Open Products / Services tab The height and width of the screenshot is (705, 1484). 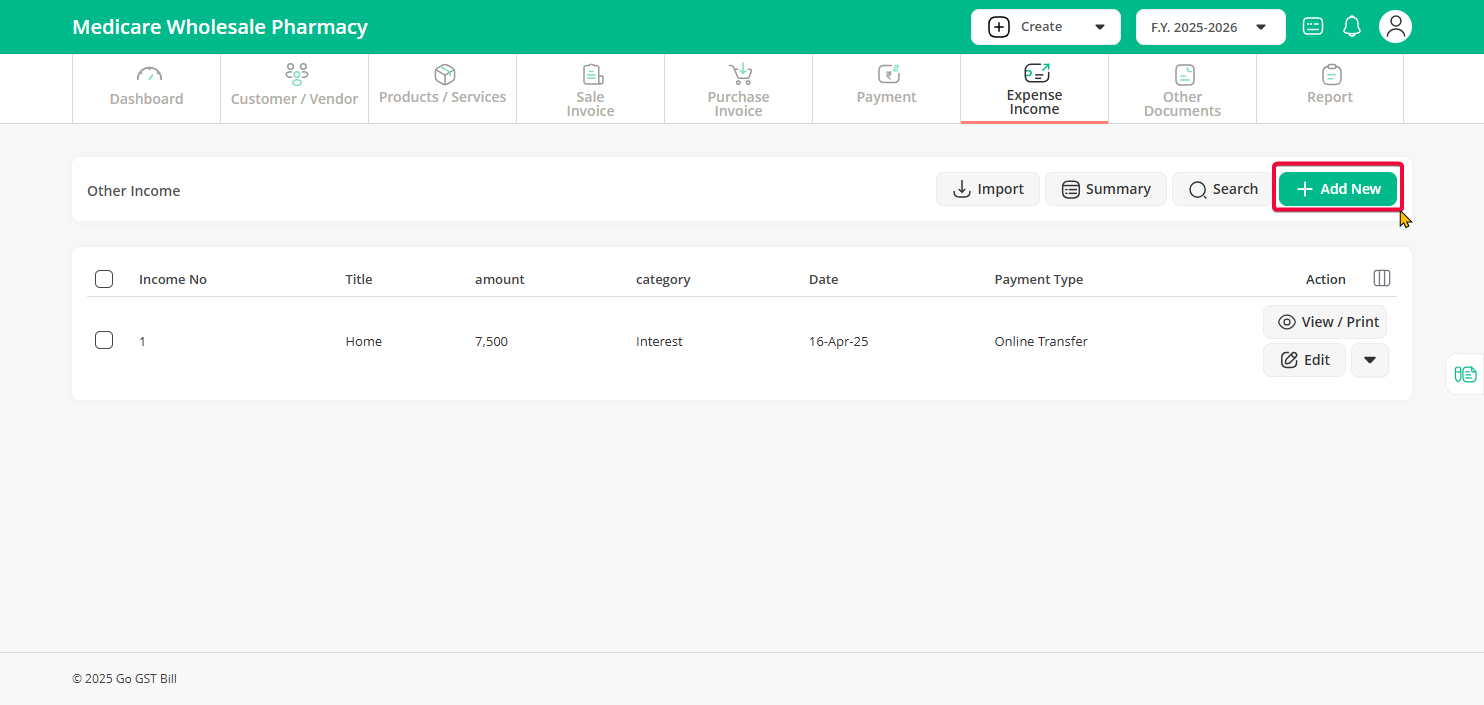pyautogui.click(x=442, y=88)
